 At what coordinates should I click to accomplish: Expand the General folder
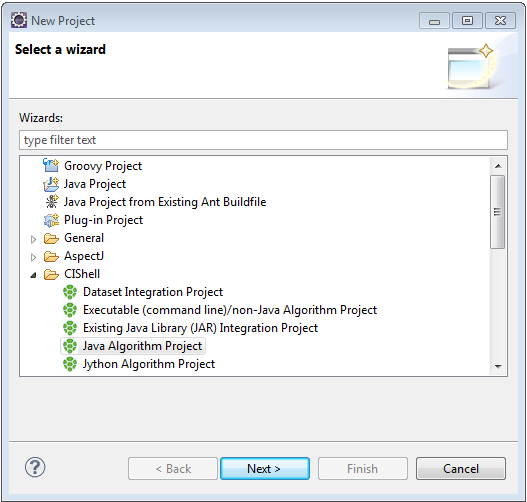coord(33,239)
